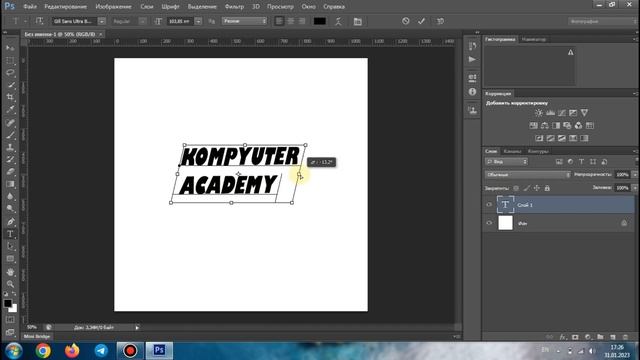The height and width of the screenshot is (360, 640).
Task: Select the Move tool
Action: [x=10, y=48]
